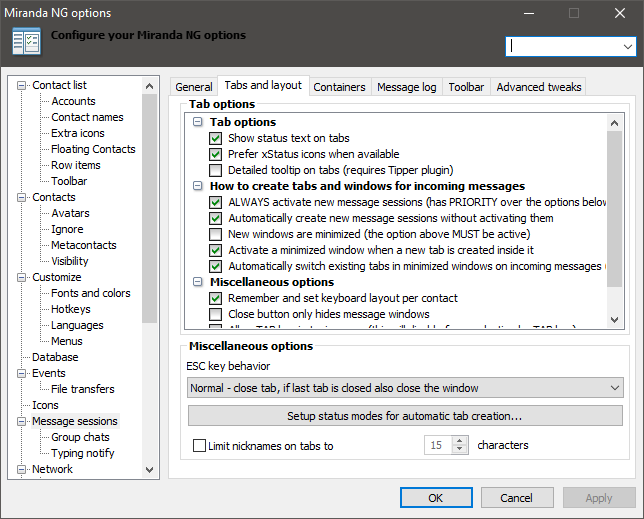
Task: Confirm with the OK button
Action: 436,498
